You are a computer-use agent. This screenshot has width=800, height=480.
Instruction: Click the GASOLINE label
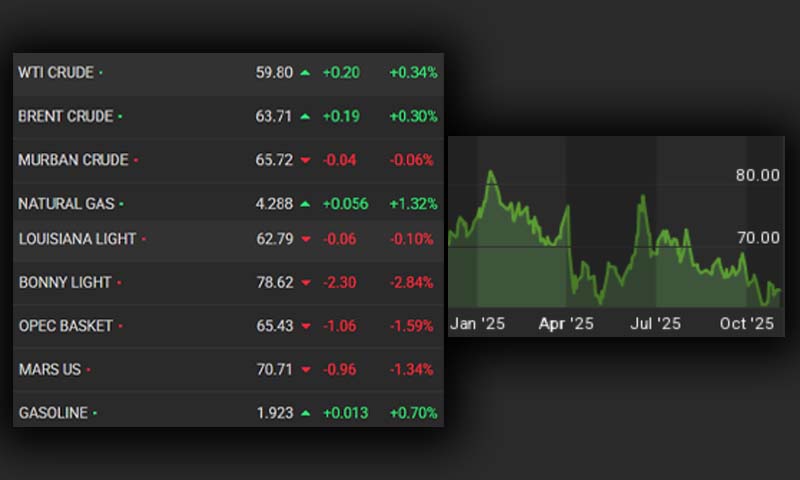coord(53,413)
